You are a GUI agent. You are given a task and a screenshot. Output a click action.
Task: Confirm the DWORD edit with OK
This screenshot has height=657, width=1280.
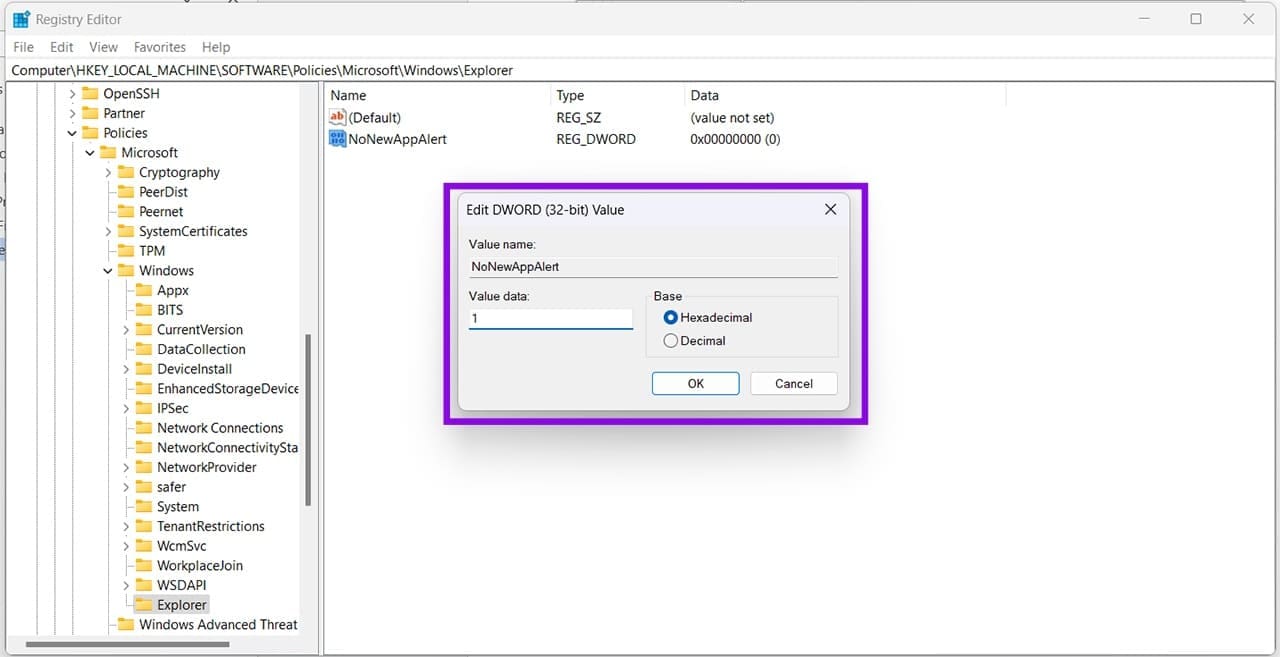695,383
